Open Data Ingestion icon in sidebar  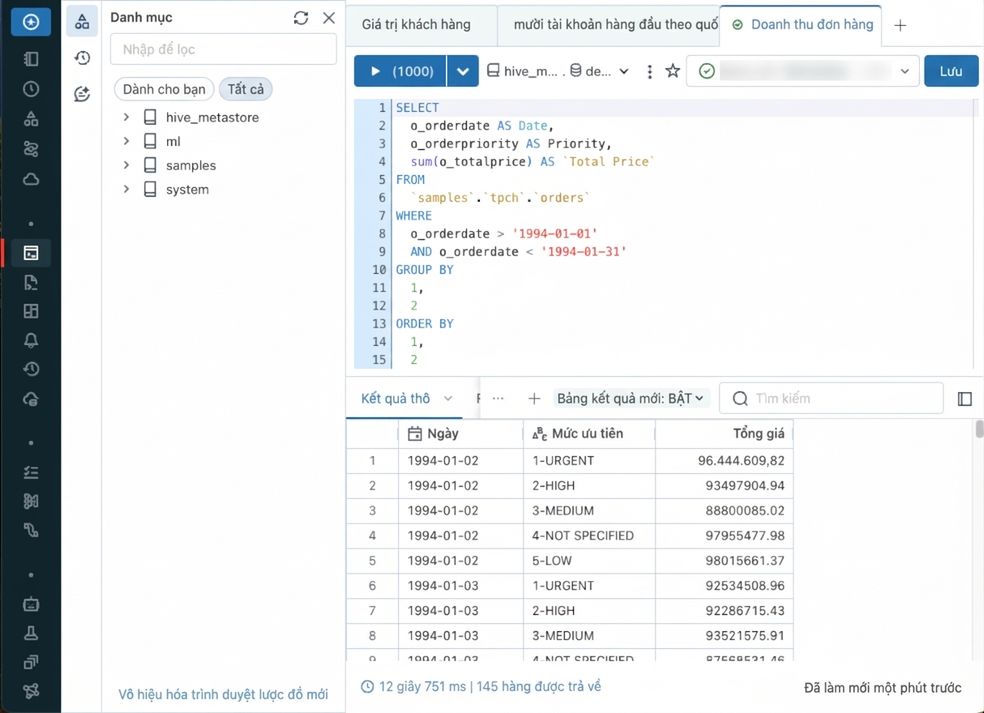31,501
